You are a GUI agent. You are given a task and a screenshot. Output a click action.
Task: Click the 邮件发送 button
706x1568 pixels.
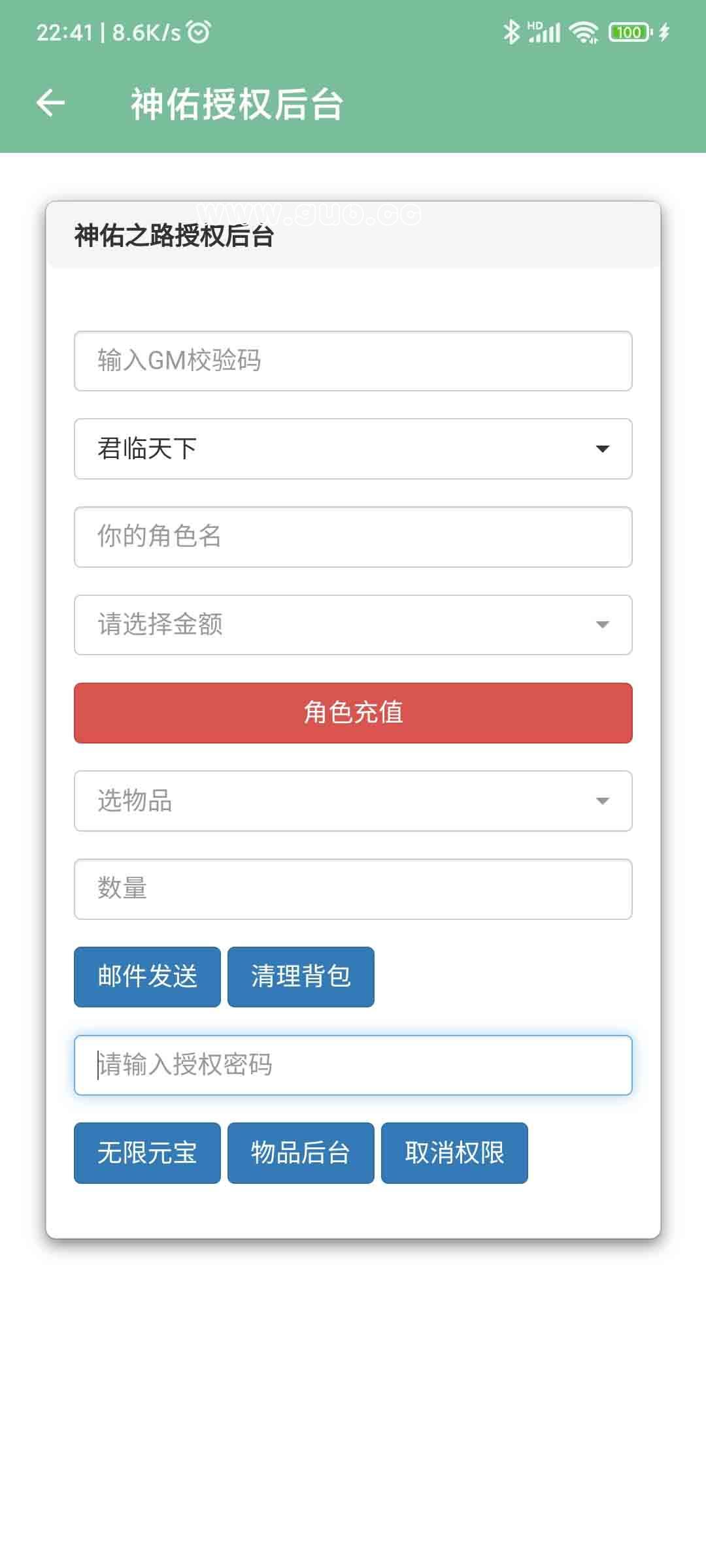(x=147, y=977)
